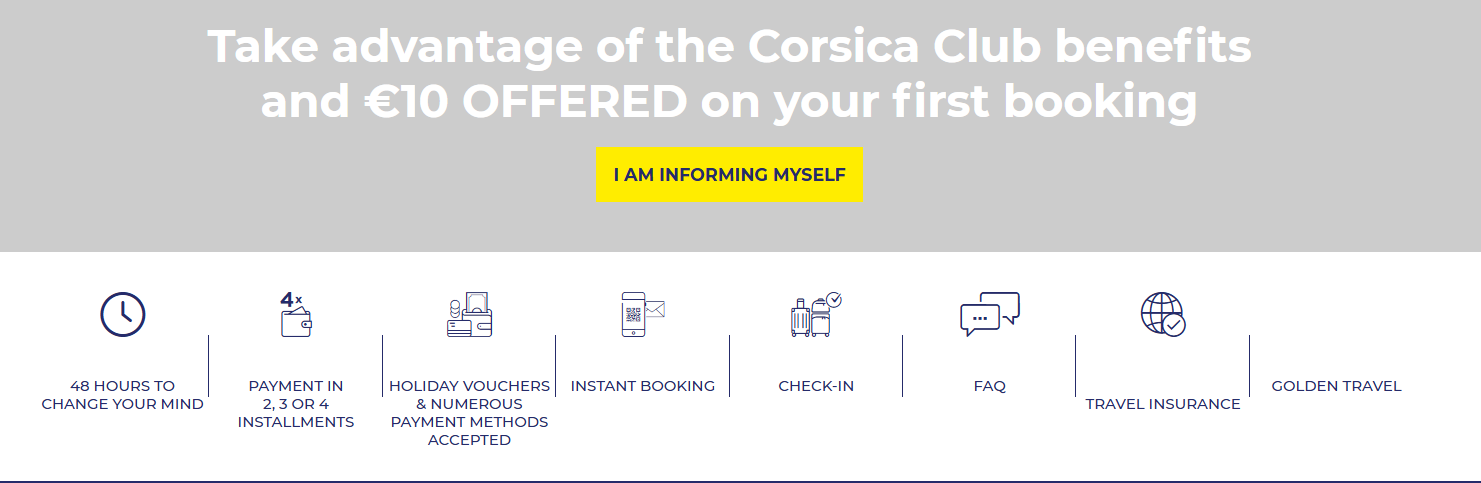This screenshot has height=483, width=1481.
Task: Open the Golden Travel link
Action: (x=1336, y=386)
